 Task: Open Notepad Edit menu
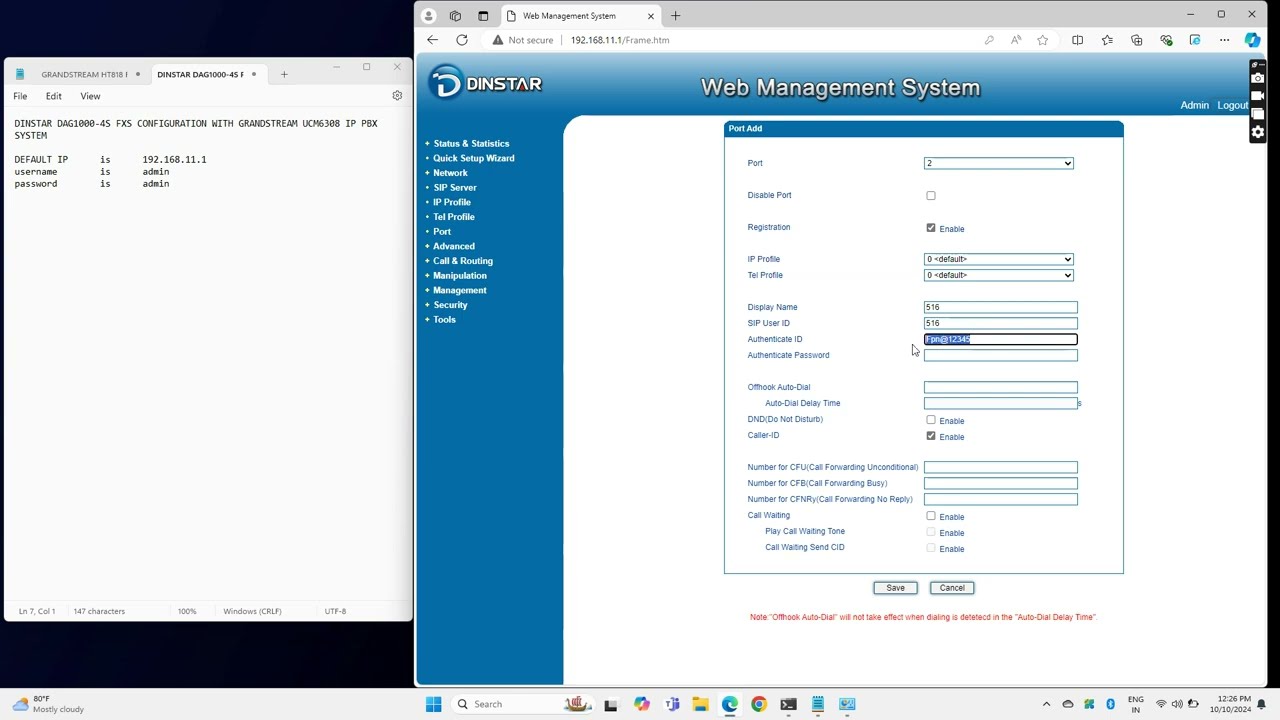click(54, 96)
